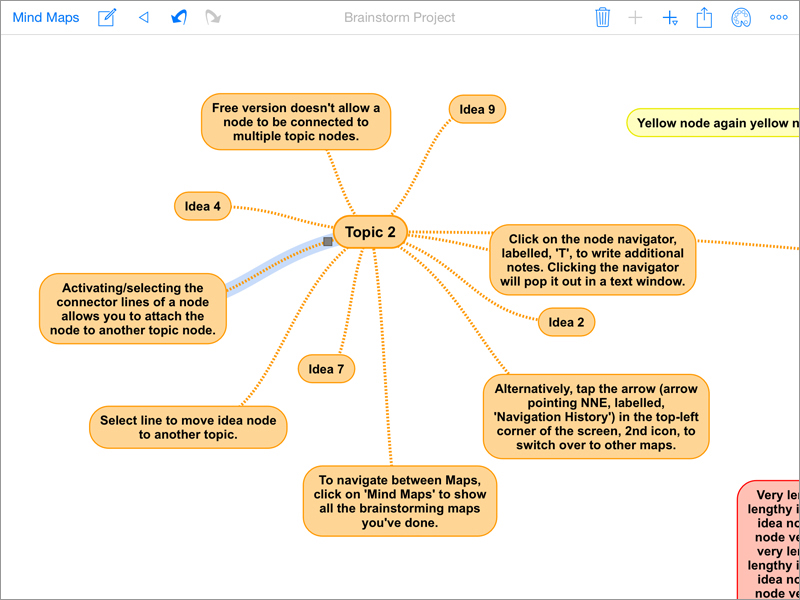Select the Idea 7 node
Image resolution: width=800 pixels, height=600 pixels.
pyautogui.click(x=326, y=368)
